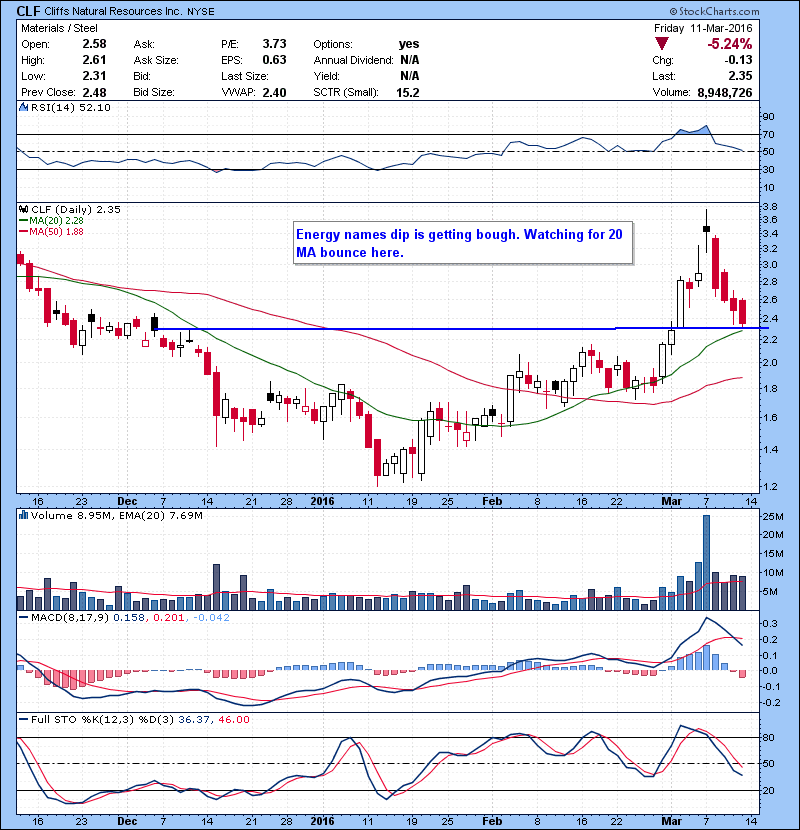Click the 3.8 price scale label
800x830 pixels.
click(x=770, y=207)
